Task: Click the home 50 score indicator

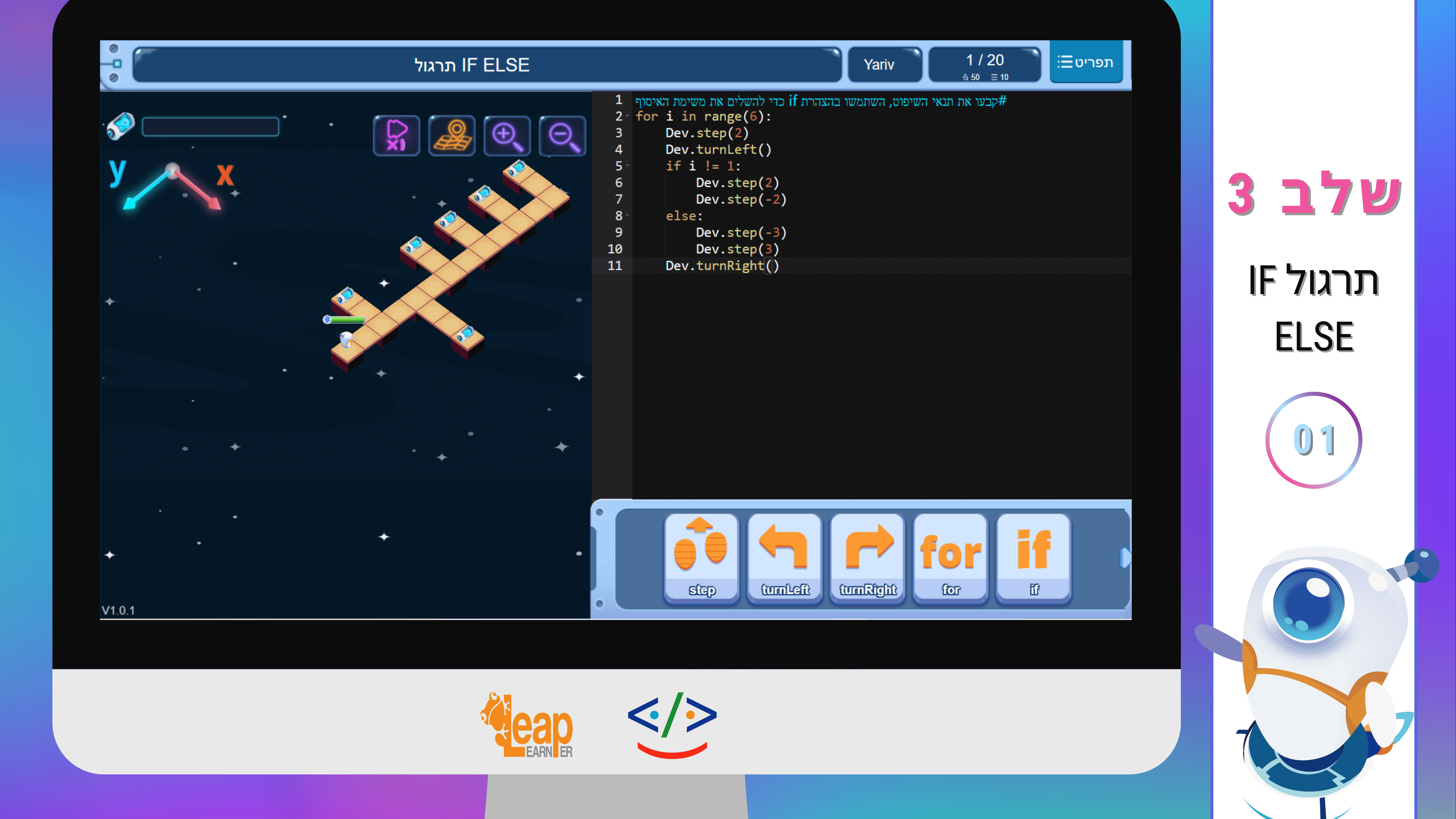Action: coord(971,77)
